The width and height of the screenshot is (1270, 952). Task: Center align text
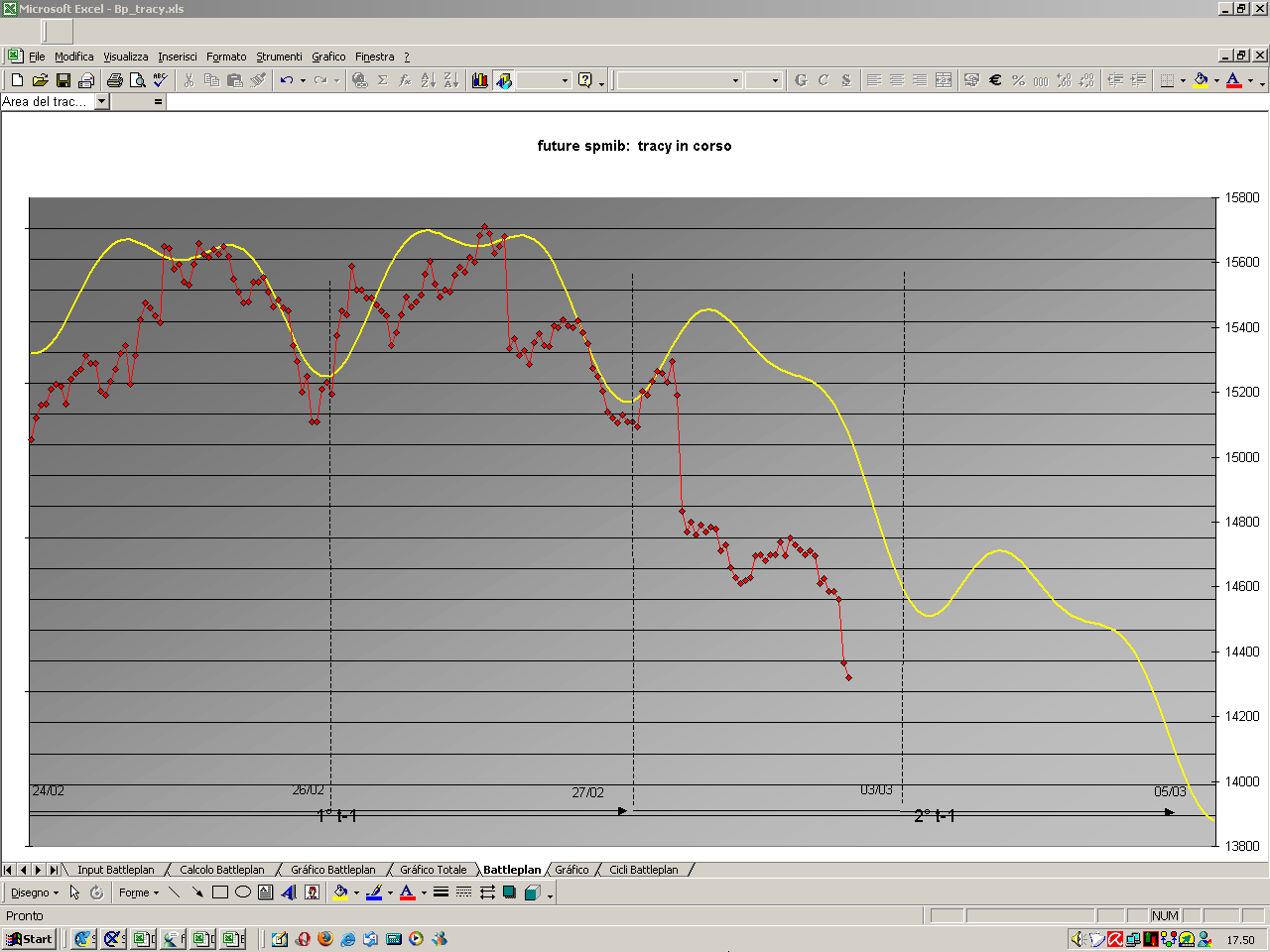pyautogui.click(x=897, y=80)
